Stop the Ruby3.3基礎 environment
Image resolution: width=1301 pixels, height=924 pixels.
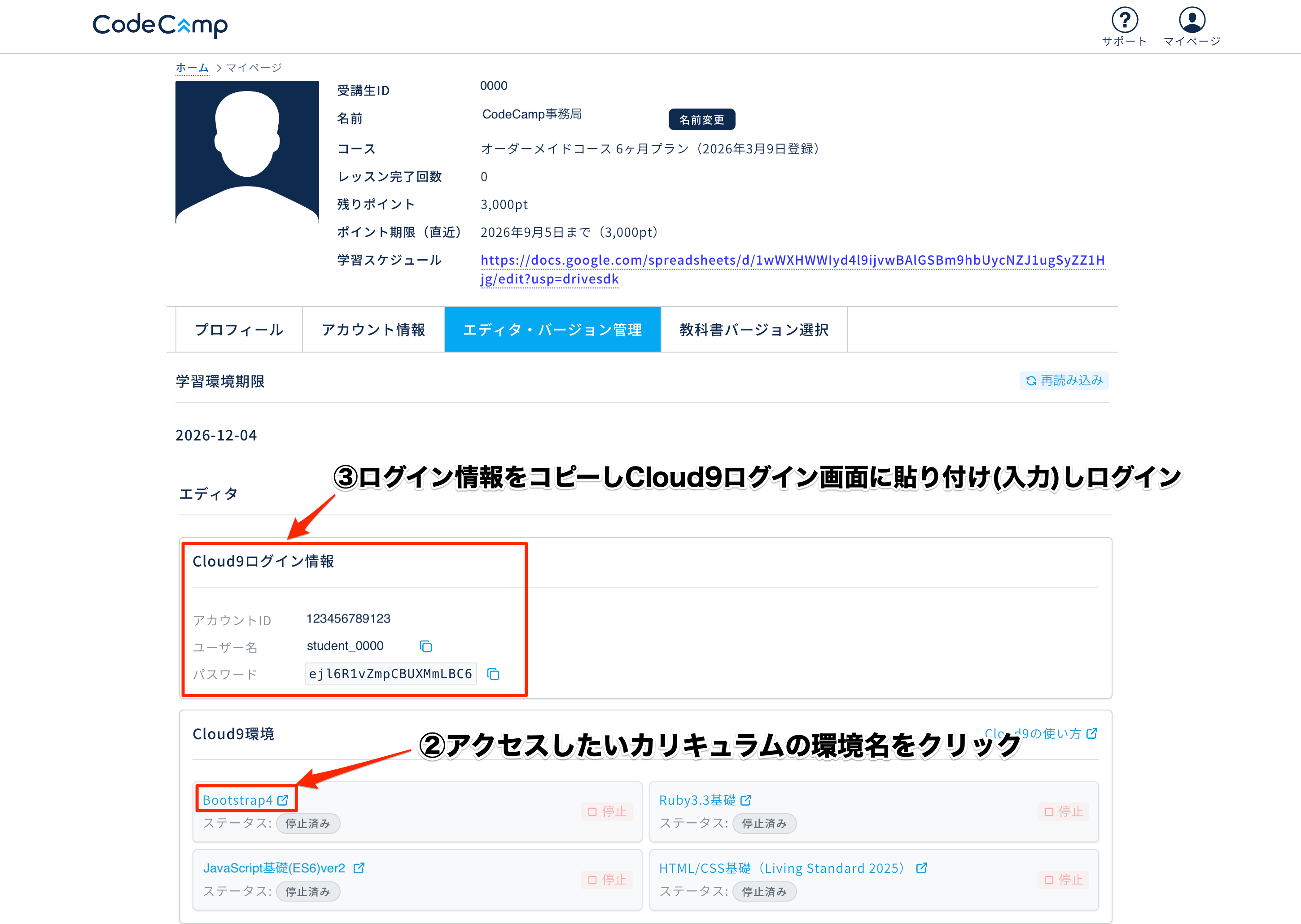[x=1064, y=812]
